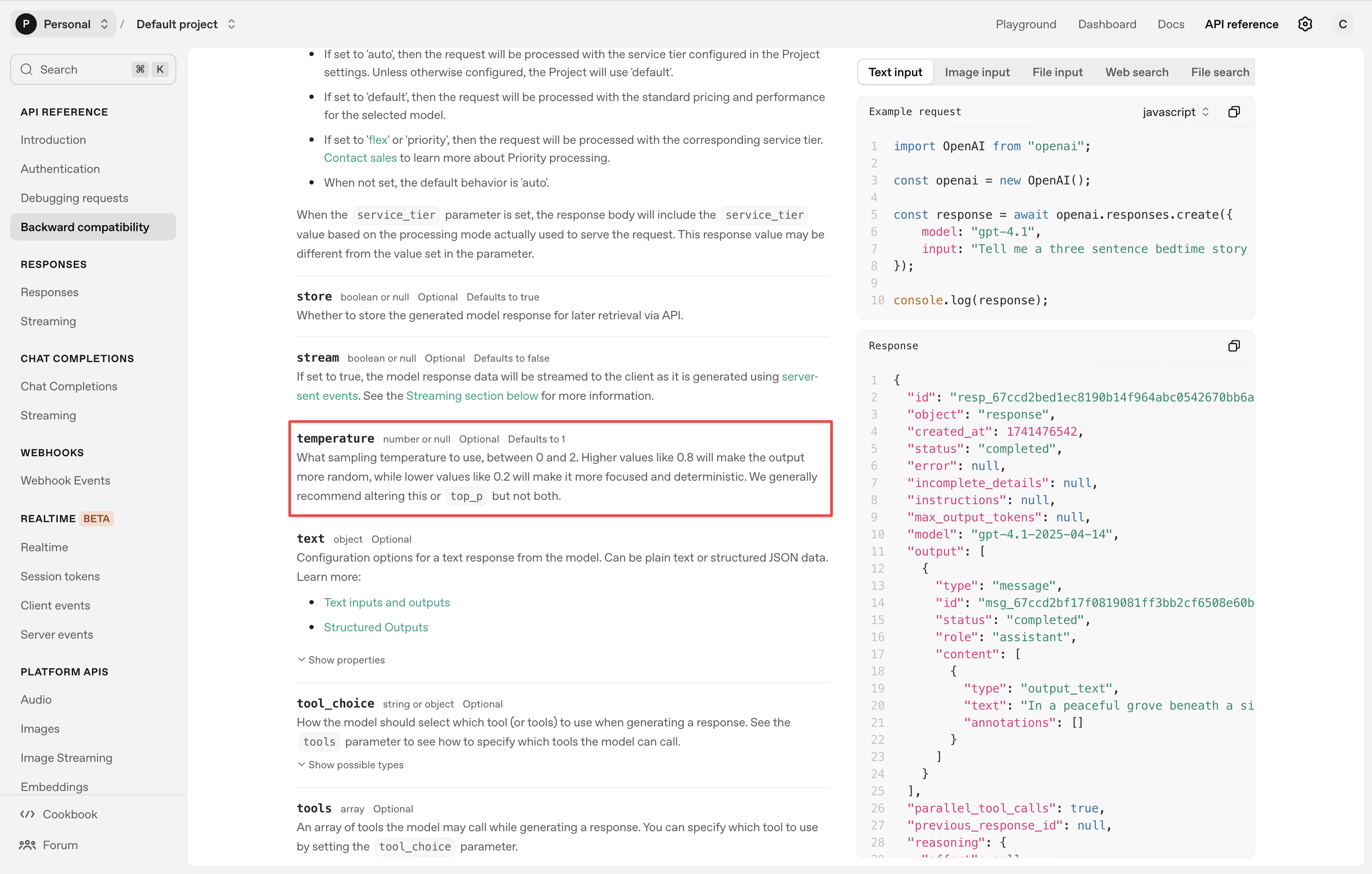1372x874 pixels.
Task: Open the C user avatar menu
Action: click(1342, 24)
